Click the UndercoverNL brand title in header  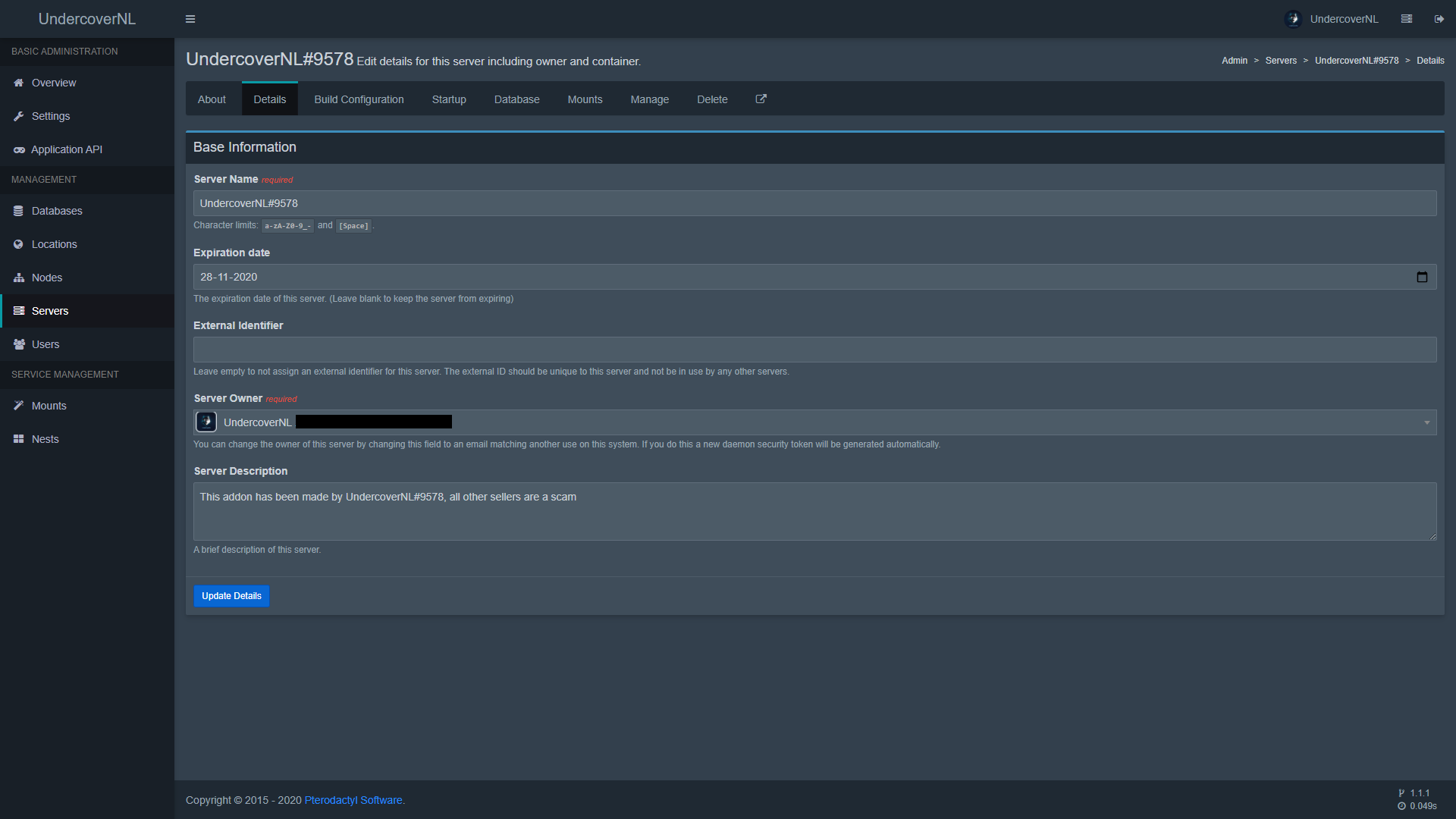[x=87, y=19]
